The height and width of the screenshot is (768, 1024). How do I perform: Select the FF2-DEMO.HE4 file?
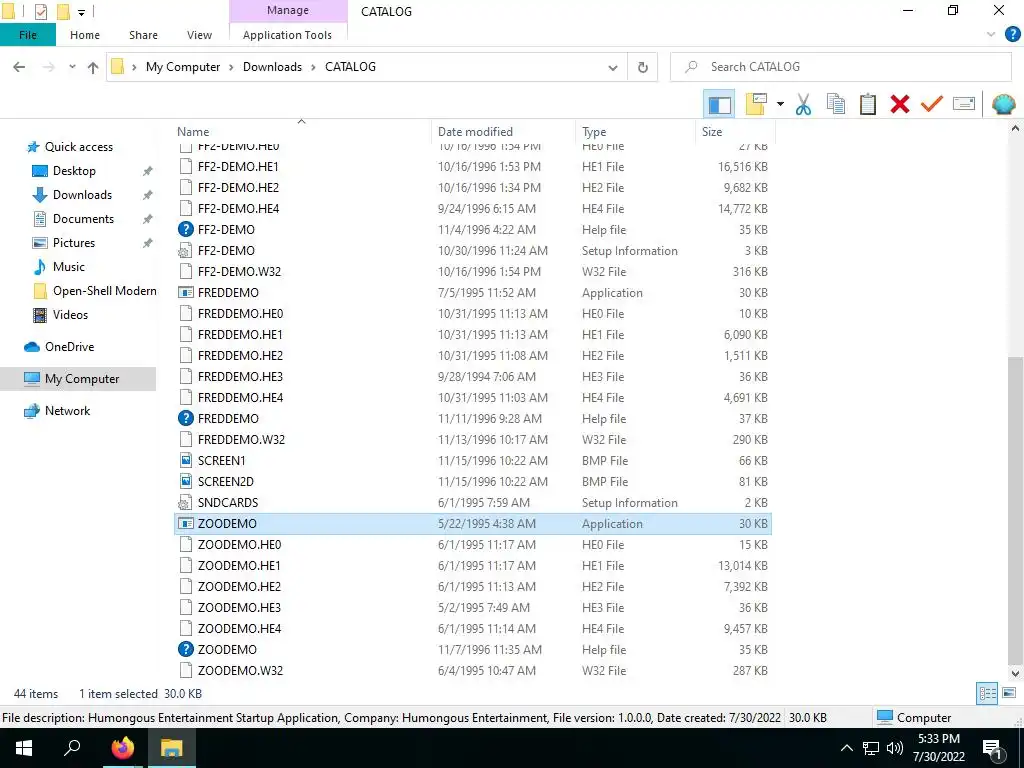point(473,209)
